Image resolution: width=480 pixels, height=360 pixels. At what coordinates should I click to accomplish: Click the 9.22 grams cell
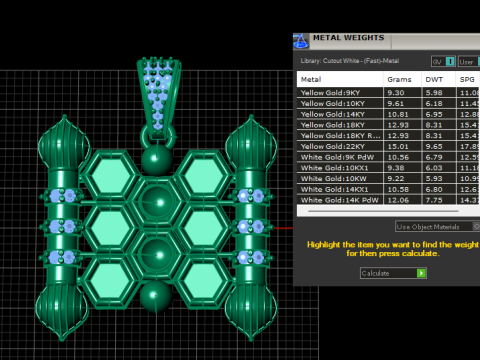(x=402, y=178)
